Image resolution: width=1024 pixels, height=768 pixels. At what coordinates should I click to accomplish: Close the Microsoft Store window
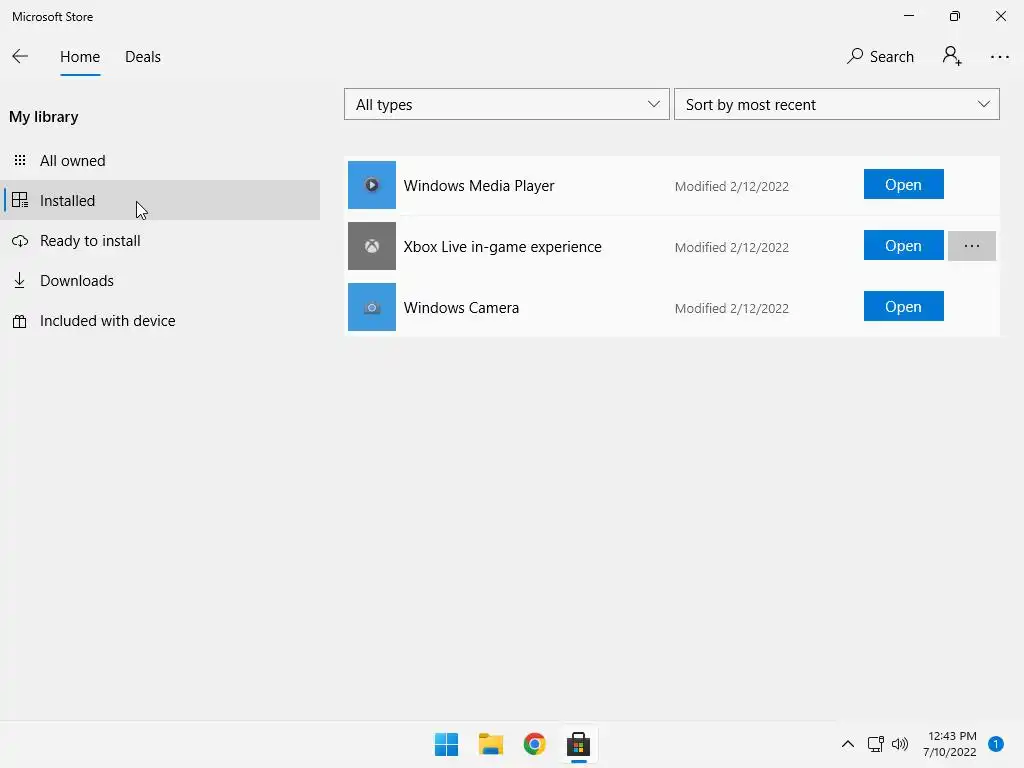1000,16
